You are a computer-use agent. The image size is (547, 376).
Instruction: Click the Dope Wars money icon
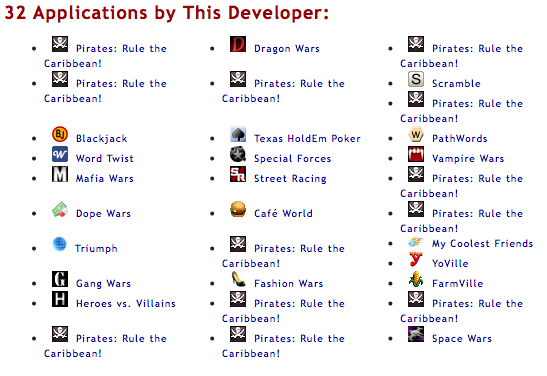point(60,209)
